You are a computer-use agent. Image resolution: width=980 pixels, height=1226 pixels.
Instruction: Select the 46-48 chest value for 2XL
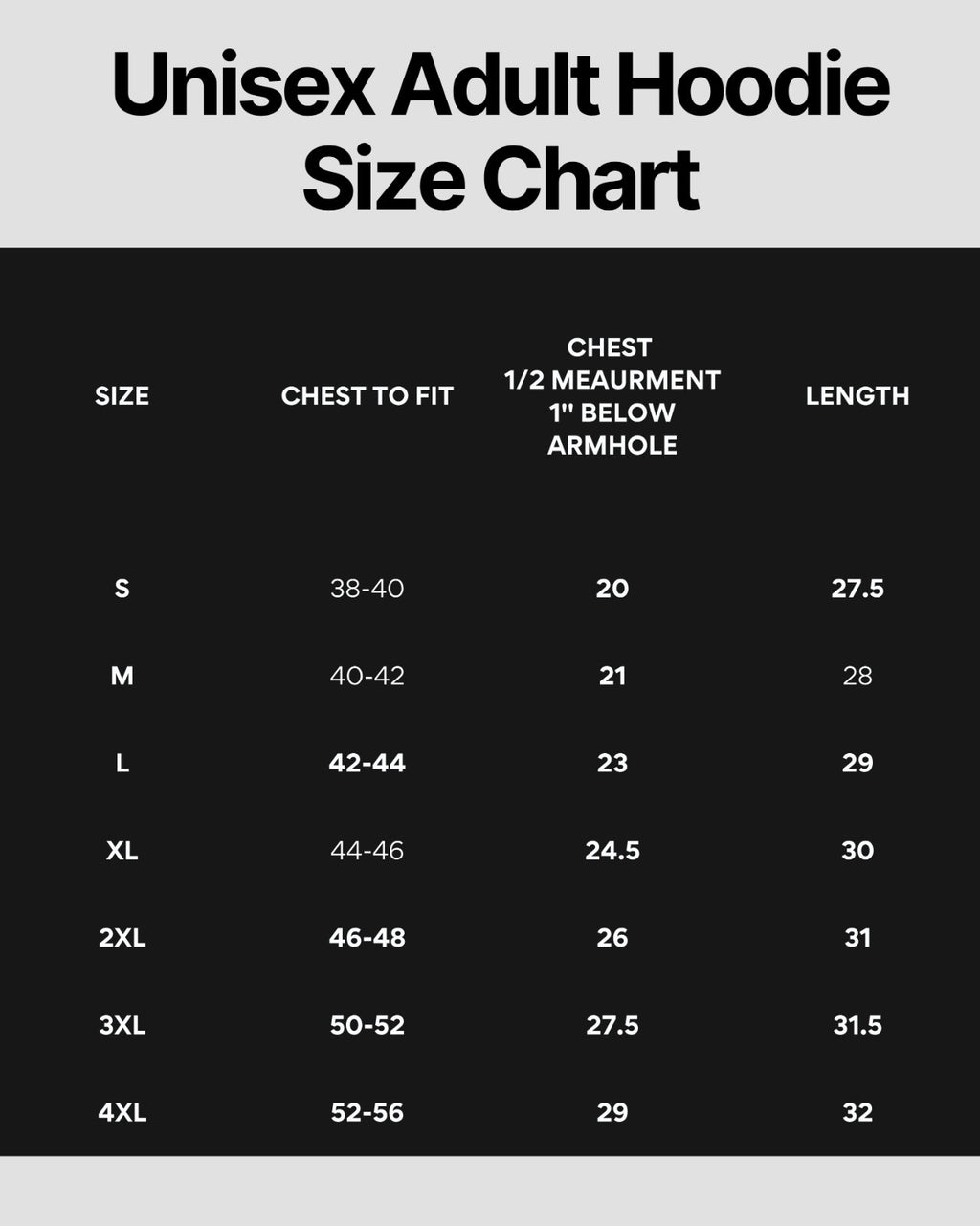click(367, 938)
